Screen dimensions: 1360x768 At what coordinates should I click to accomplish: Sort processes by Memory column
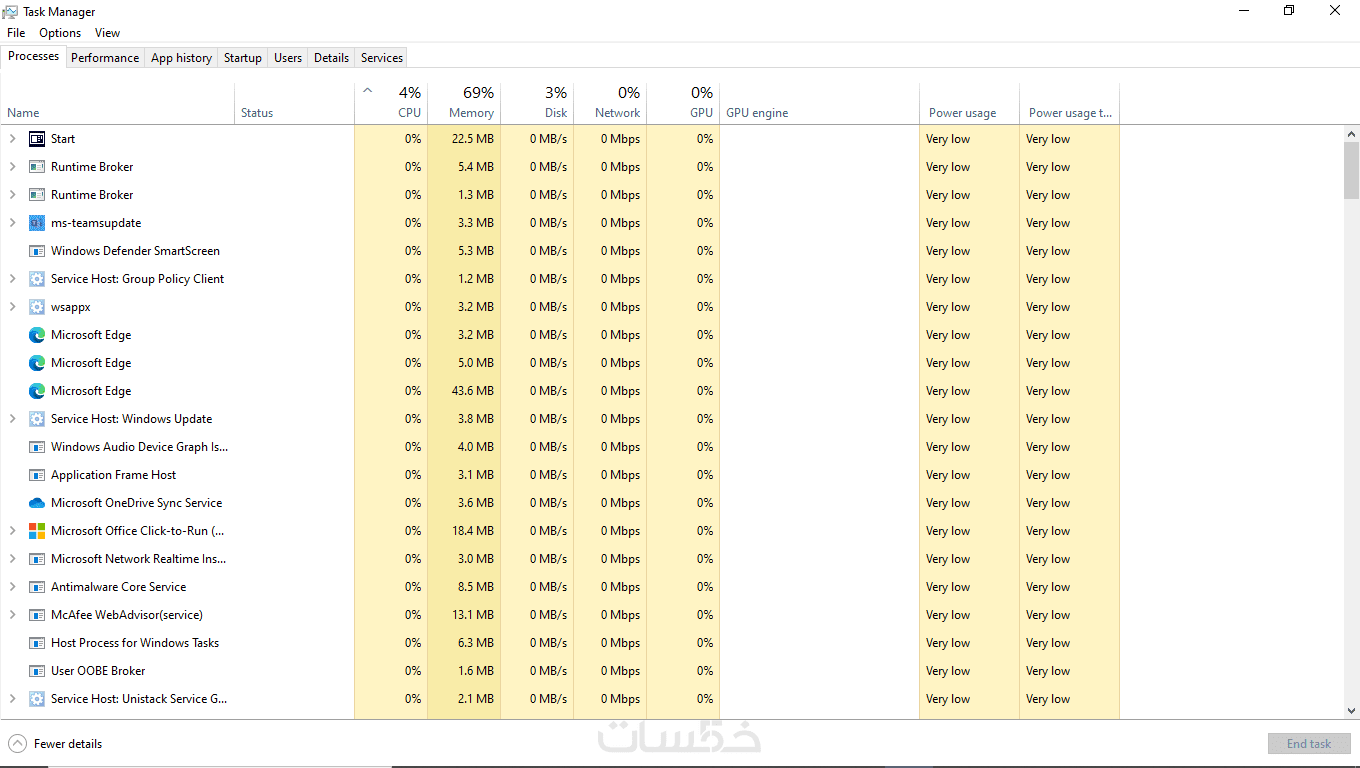click(464, 103)
